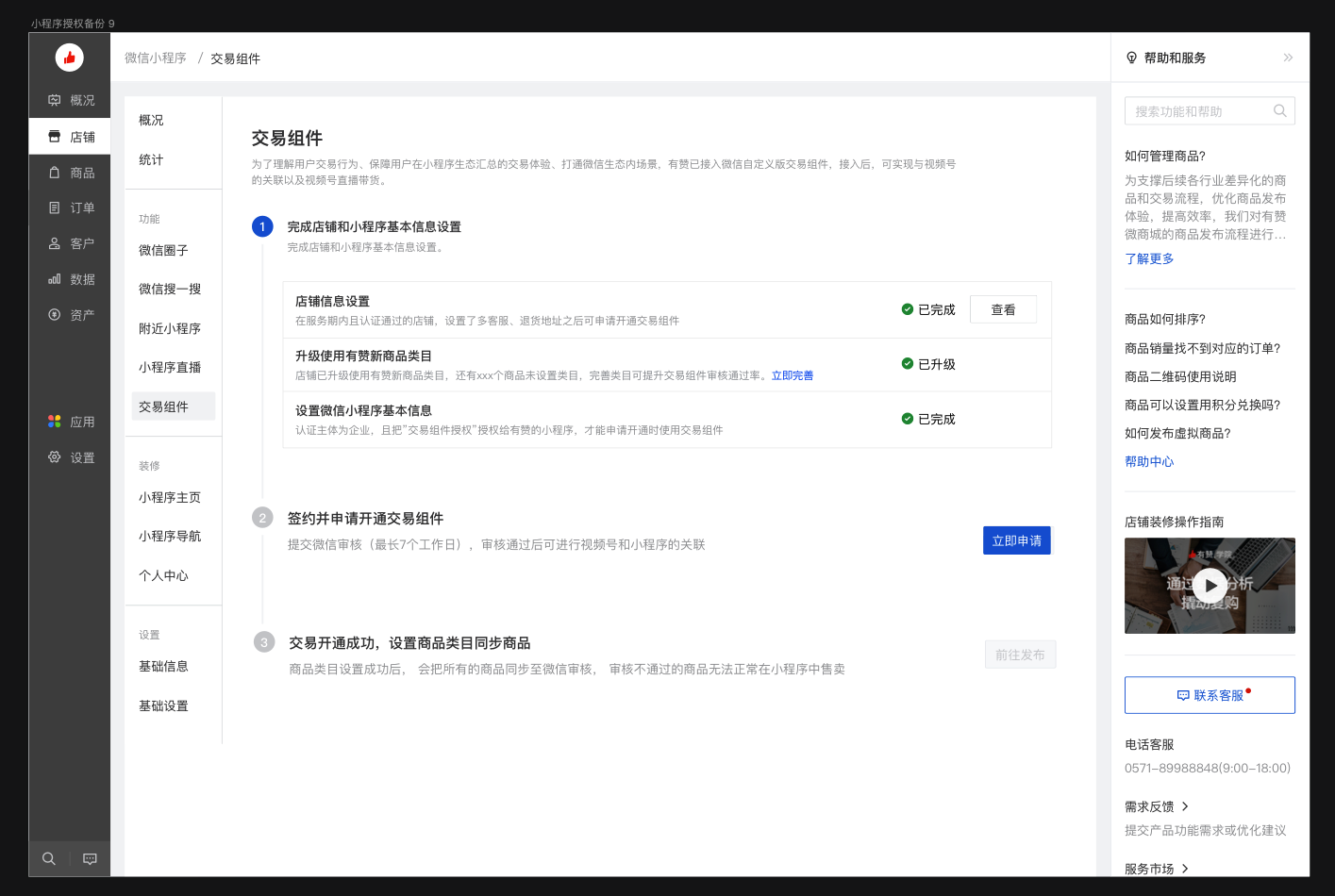Select 微信圈子 in the submenu
The height and width of the screenshot is (896, 1335).
click(163, 250)
